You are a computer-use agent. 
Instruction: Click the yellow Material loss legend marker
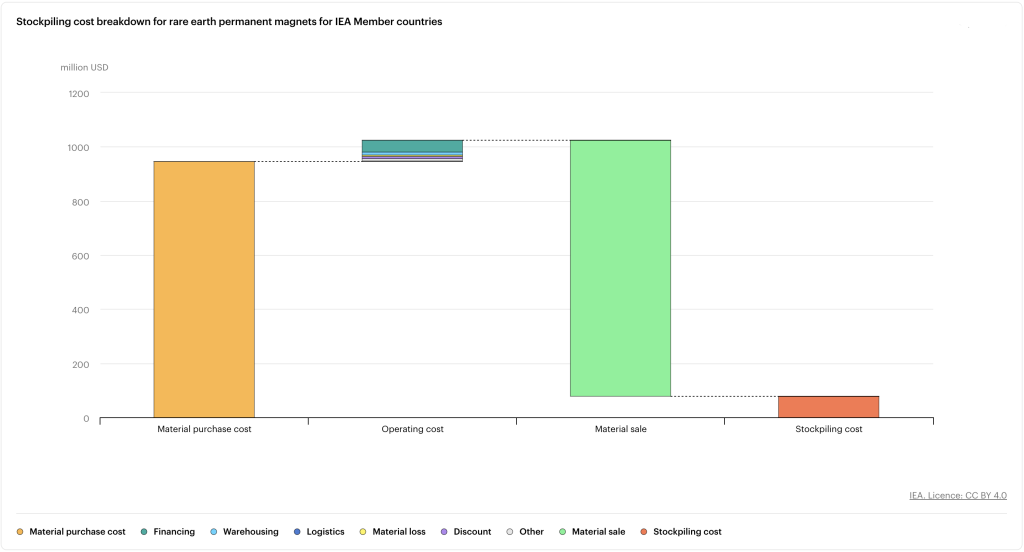(363, 532)
